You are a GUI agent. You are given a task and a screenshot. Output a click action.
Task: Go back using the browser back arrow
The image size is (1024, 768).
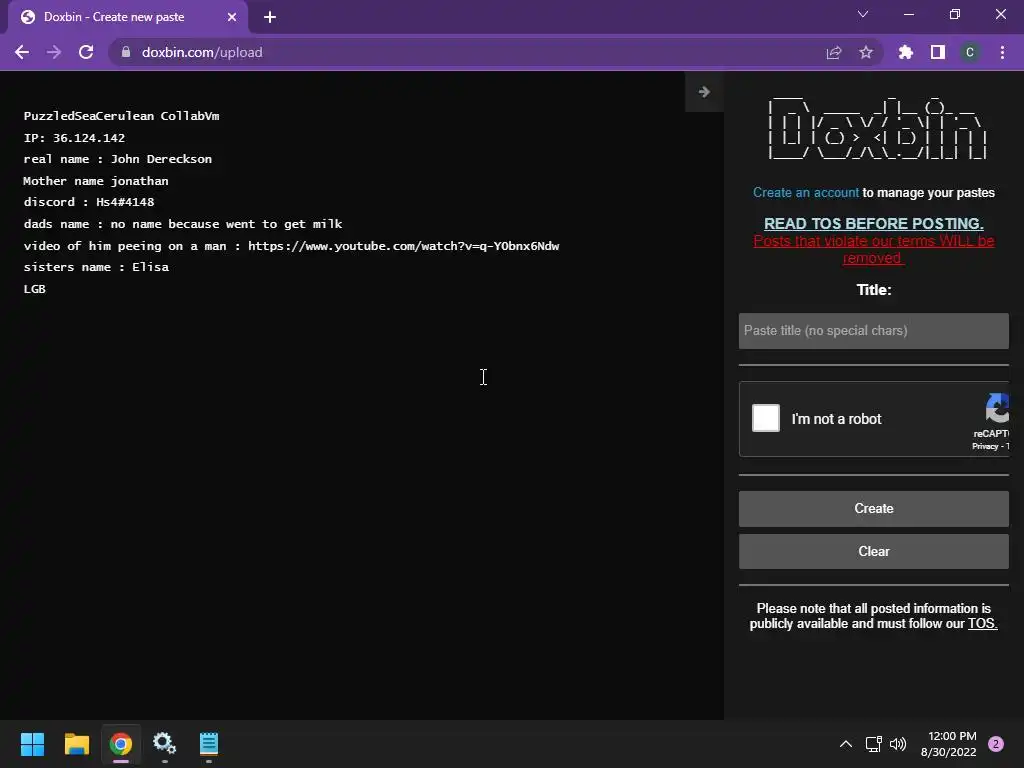22,52
